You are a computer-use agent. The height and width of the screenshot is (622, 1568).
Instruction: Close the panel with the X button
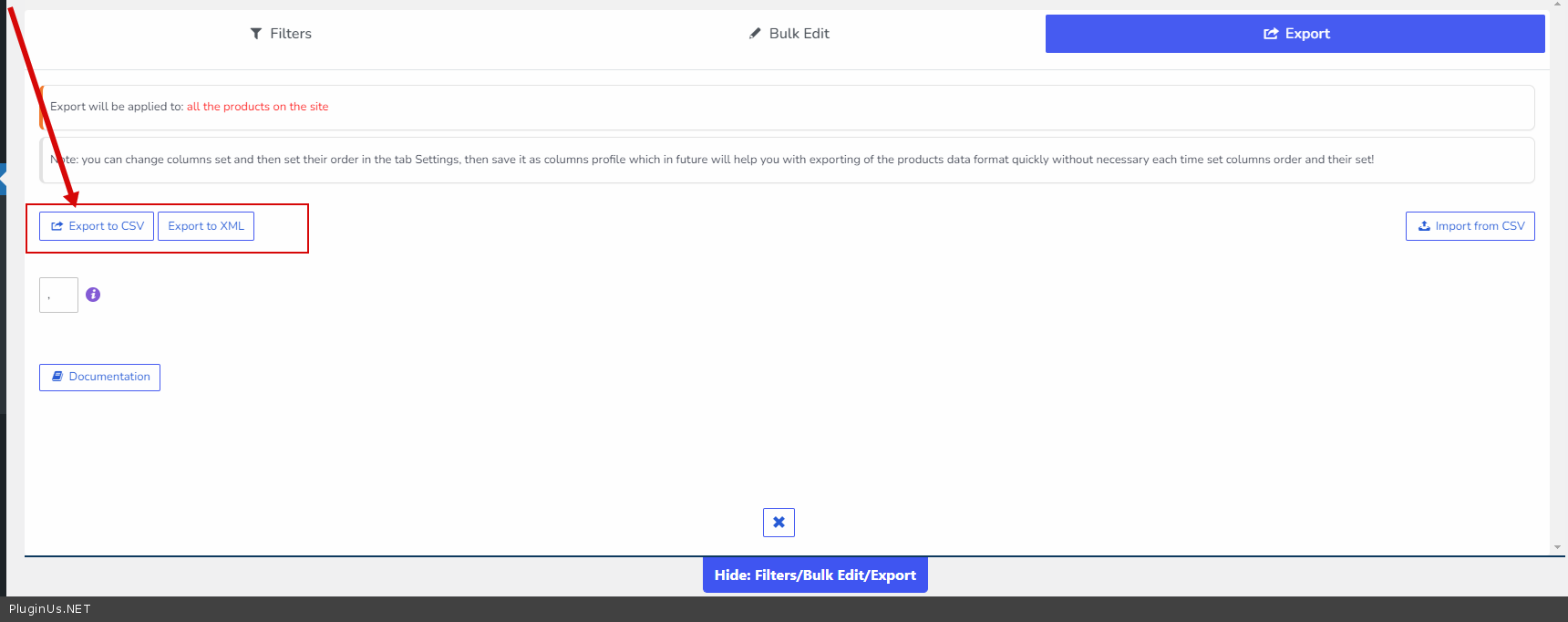coord(779,523)
